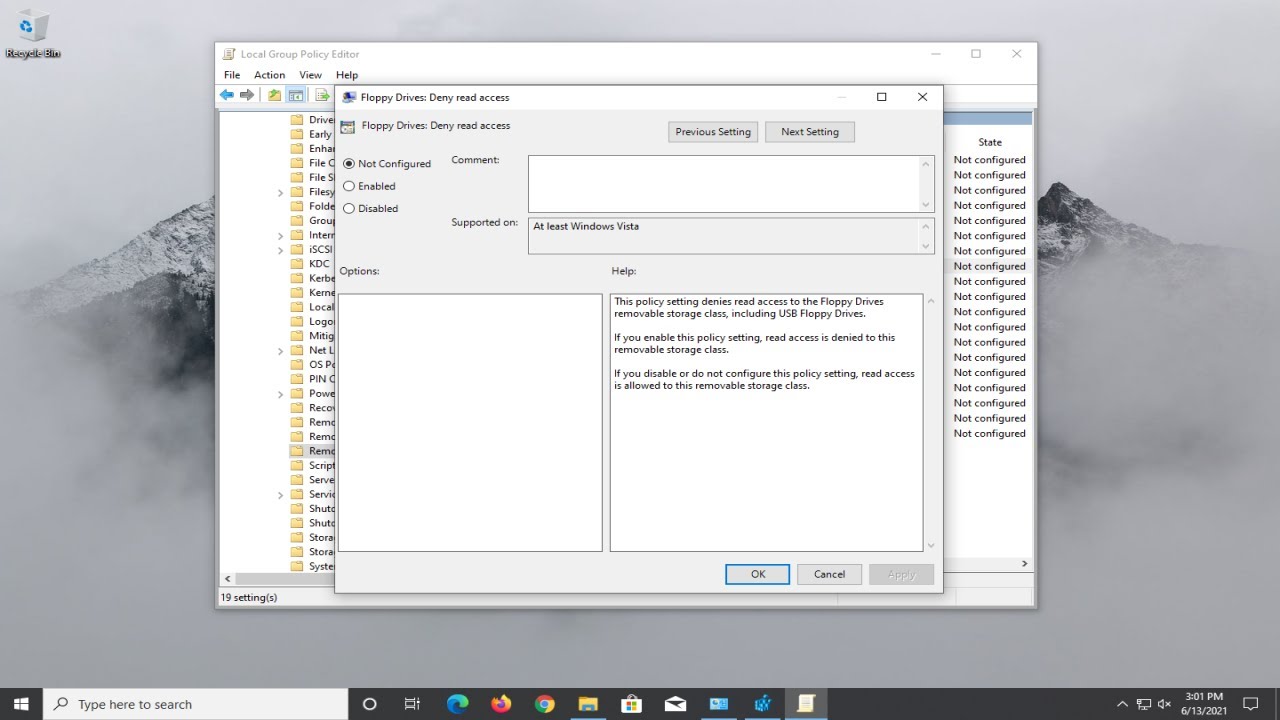Click the State column header
Viewport: 1280px width, 720px height.
coord(990,142)
